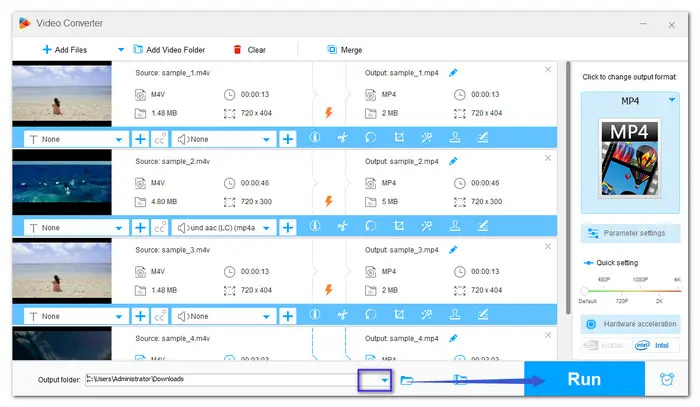This screenshot has width=700, height=407.
Task: Open watermark tool for sample_1
Action: tap(454, 137)
